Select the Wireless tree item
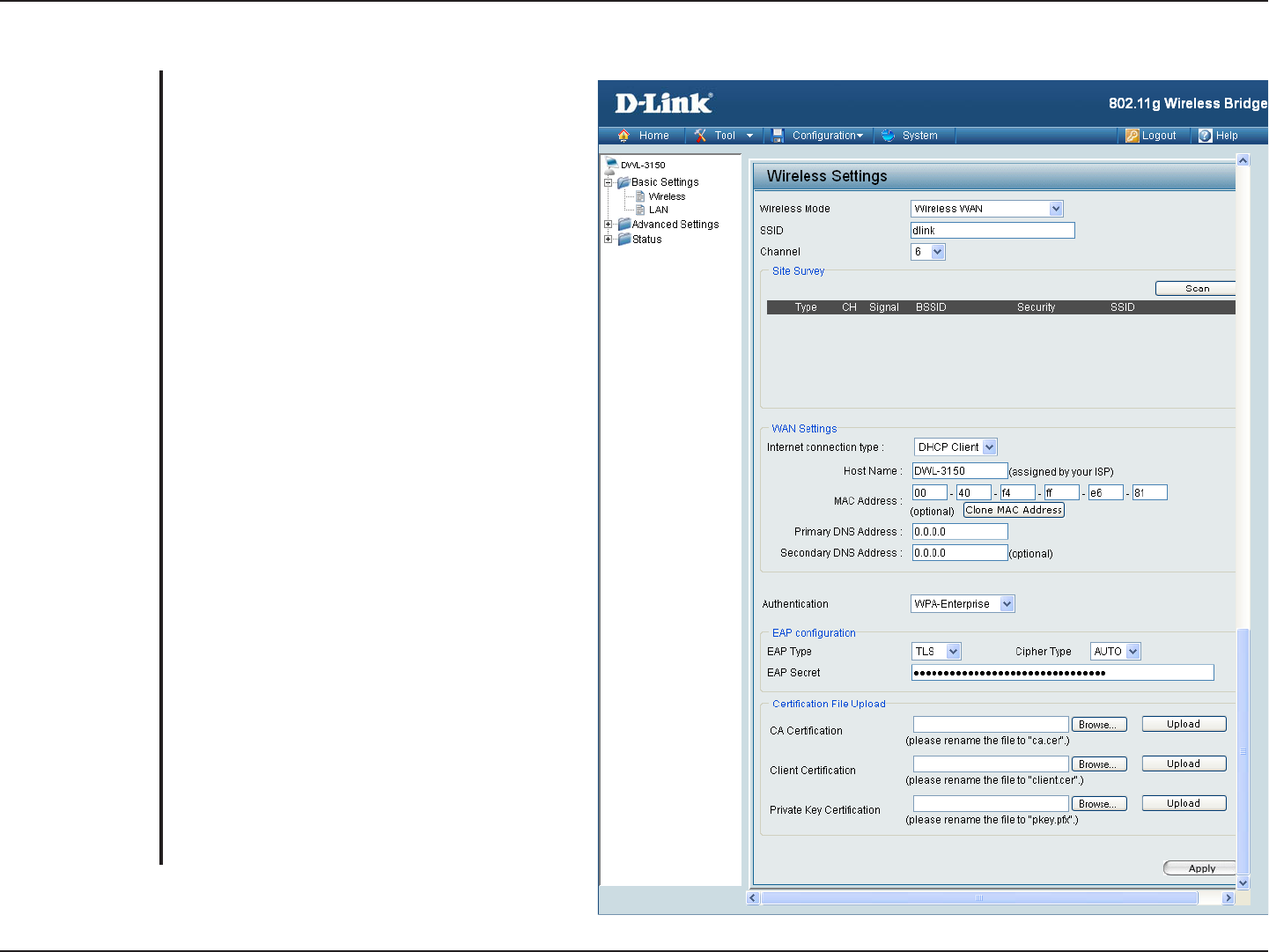 click(x=667, y=196)
